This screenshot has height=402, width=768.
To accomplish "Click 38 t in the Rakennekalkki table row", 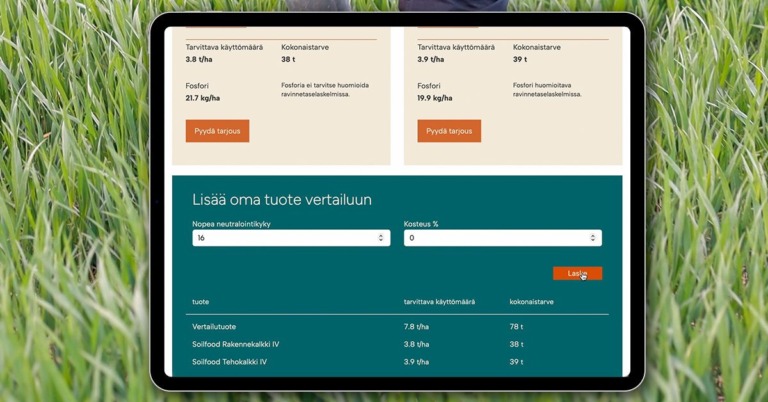I will point(516,344).
